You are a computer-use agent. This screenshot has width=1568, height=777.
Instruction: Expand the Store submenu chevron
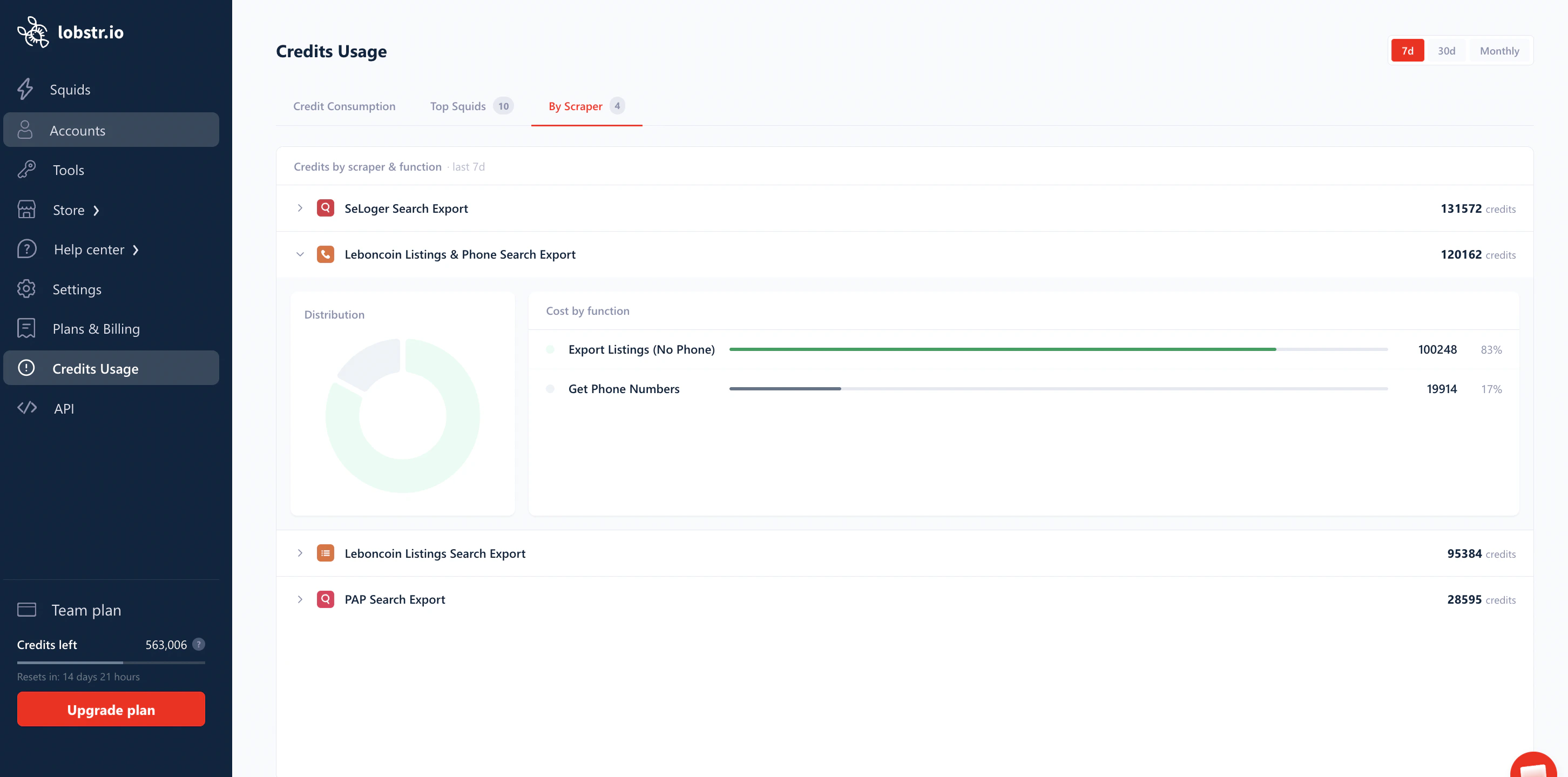(96, 210)
